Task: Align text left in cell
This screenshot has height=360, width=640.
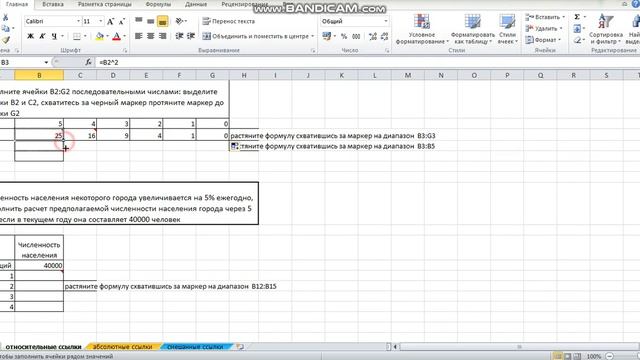Action: point(139,36)
